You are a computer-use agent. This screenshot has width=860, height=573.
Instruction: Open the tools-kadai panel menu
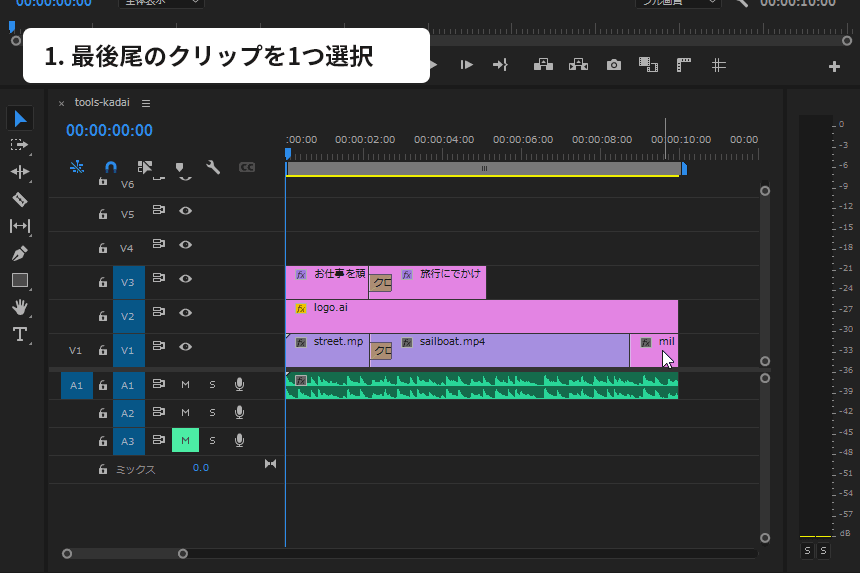click(x=146, y=103)
